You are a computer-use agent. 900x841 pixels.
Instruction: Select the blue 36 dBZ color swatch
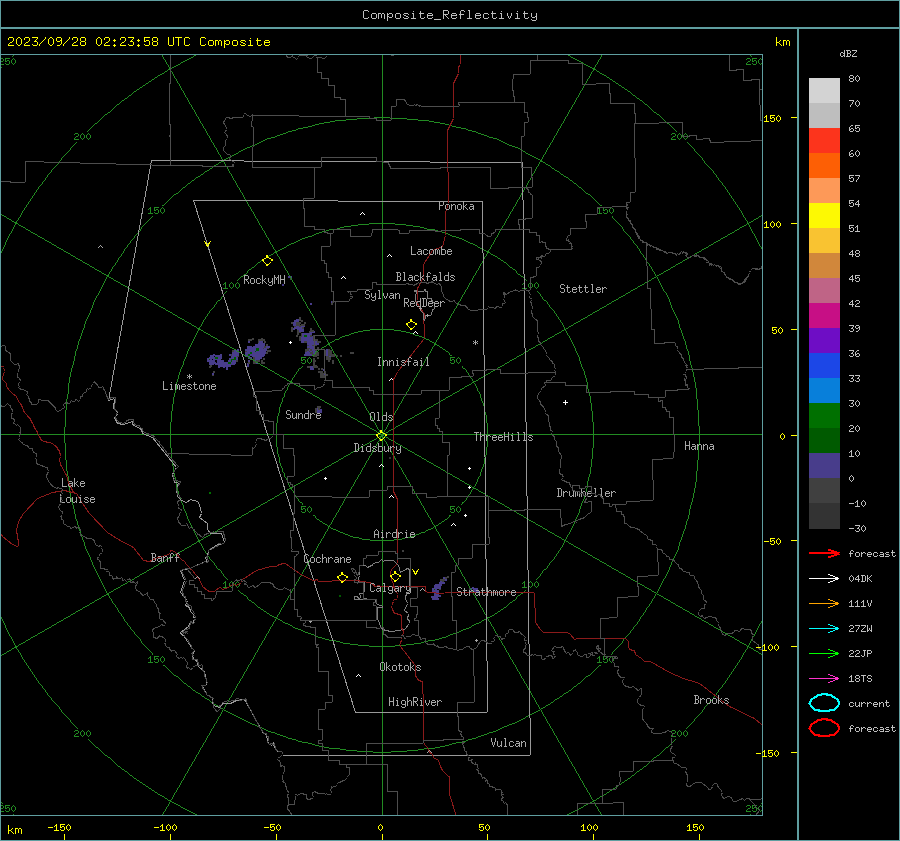824,365
